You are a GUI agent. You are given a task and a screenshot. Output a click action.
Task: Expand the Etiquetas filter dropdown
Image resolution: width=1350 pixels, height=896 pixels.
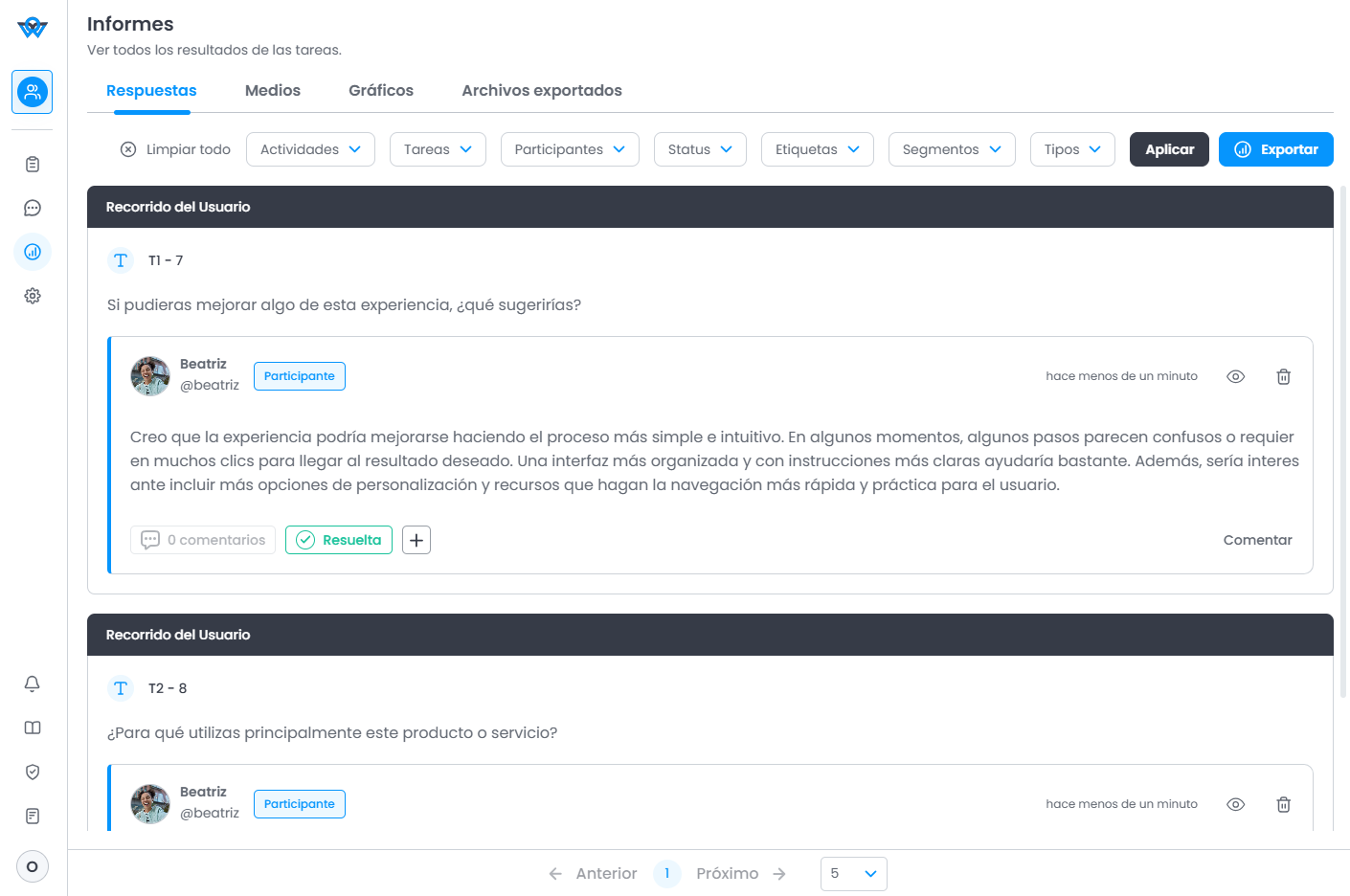point(818,149)
